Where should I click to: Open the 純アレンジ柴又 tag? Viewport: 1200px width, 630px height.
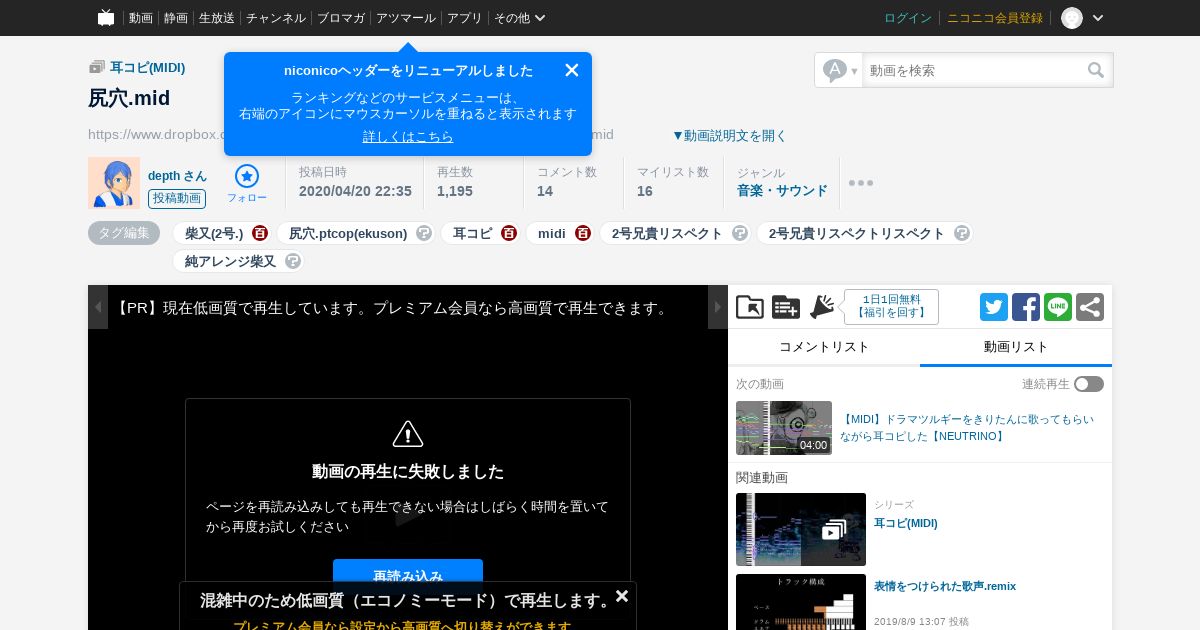(230, 261)
